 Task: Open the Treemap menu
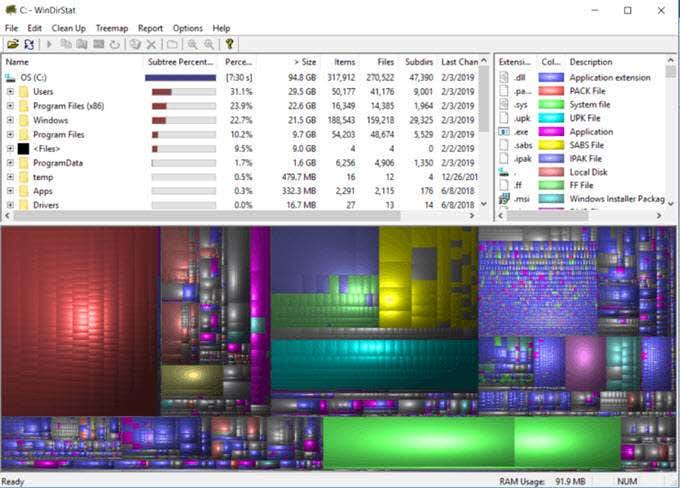coord(111,28)
